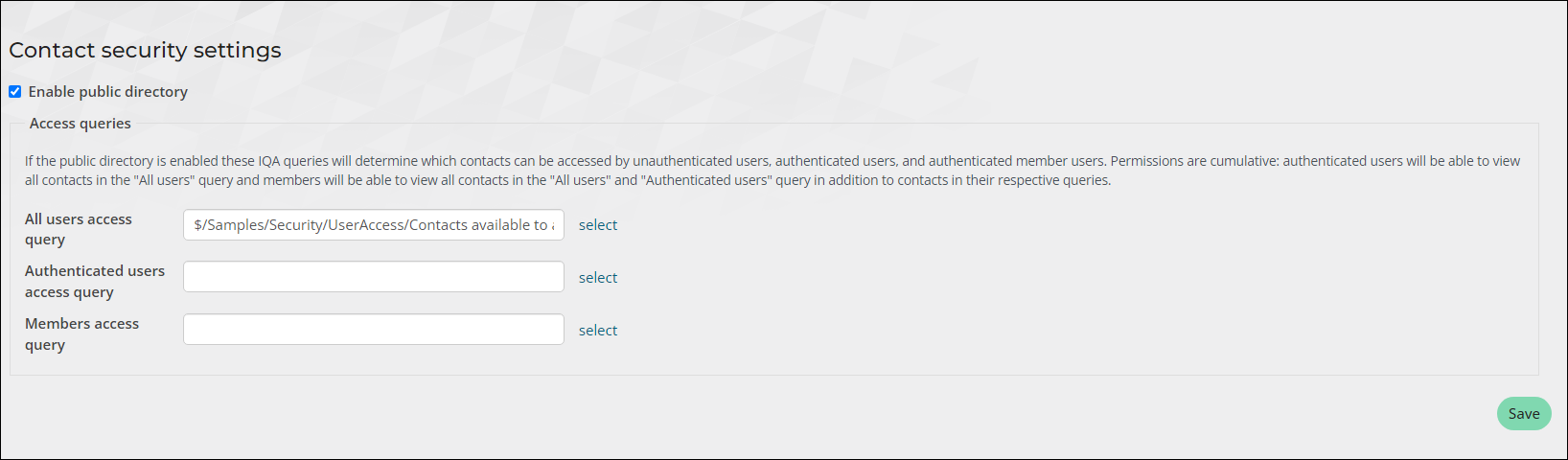
Task: Click select link for Authenticated users query
Action: [598, 277]
